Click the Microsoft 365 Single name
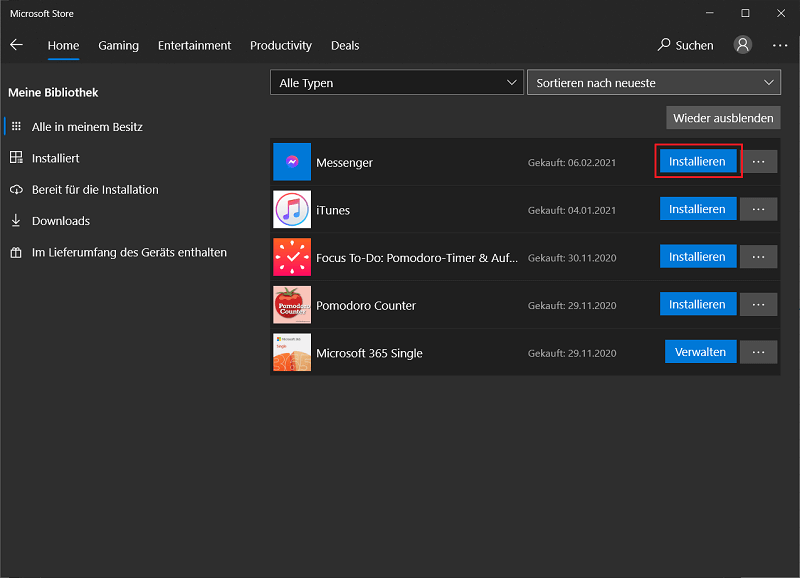This screenshot has height=578, width=800. tap(369, 353)
